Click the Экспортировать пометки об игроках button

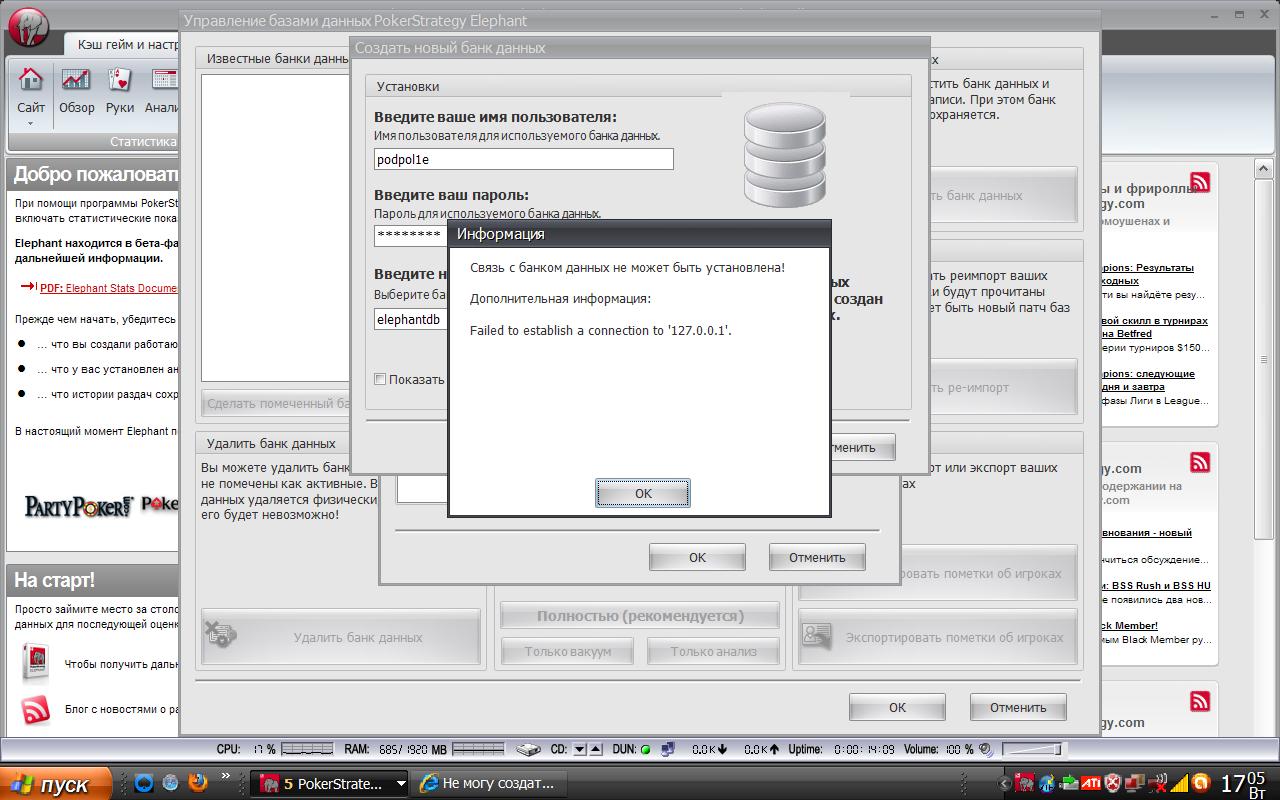click(938, 637)
